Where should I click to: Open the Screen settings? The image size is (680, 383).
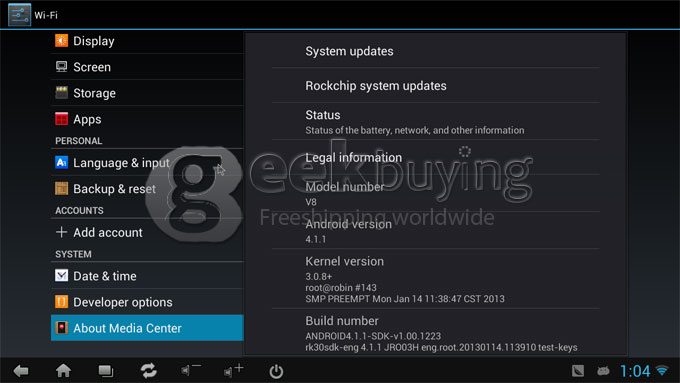[x=147, y=67]
